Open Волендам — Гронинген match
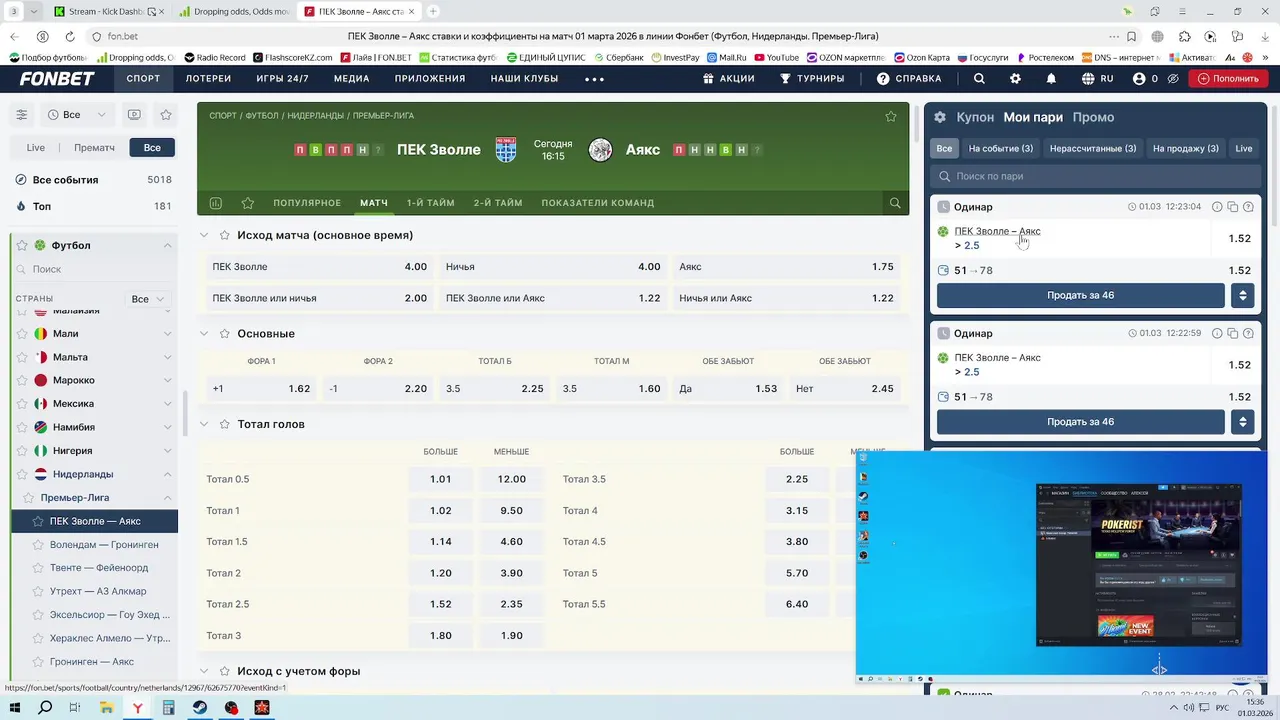The width and height of the screenshot is (1280, 720). 104,545
